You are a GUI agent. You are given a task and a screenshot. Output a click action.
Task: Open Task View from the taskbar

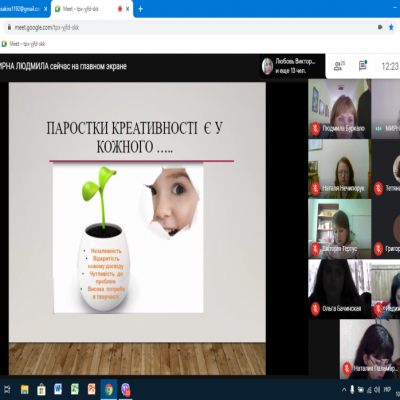click(x=7, y=389)
